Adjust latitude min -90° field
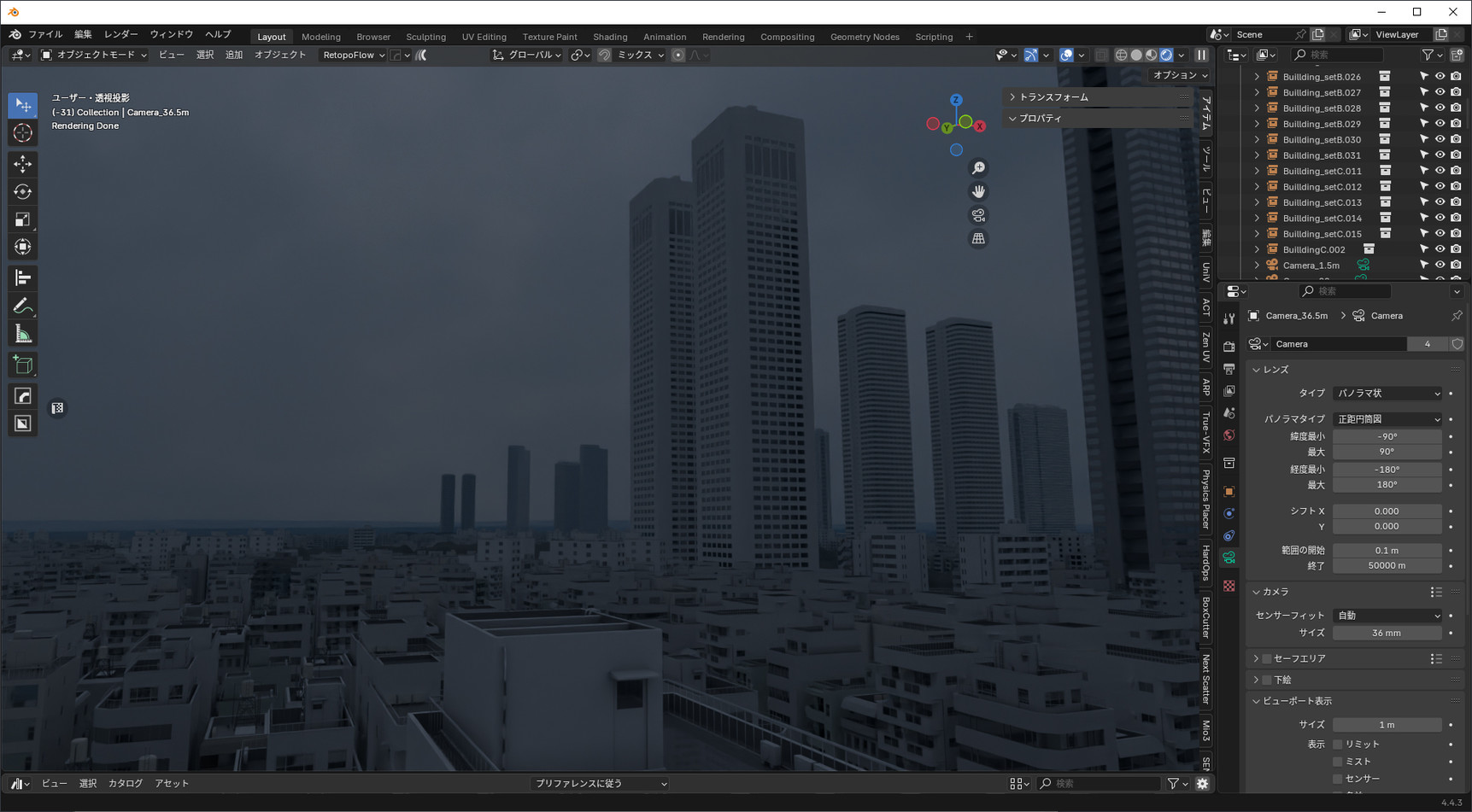 tap(1387, 436)
